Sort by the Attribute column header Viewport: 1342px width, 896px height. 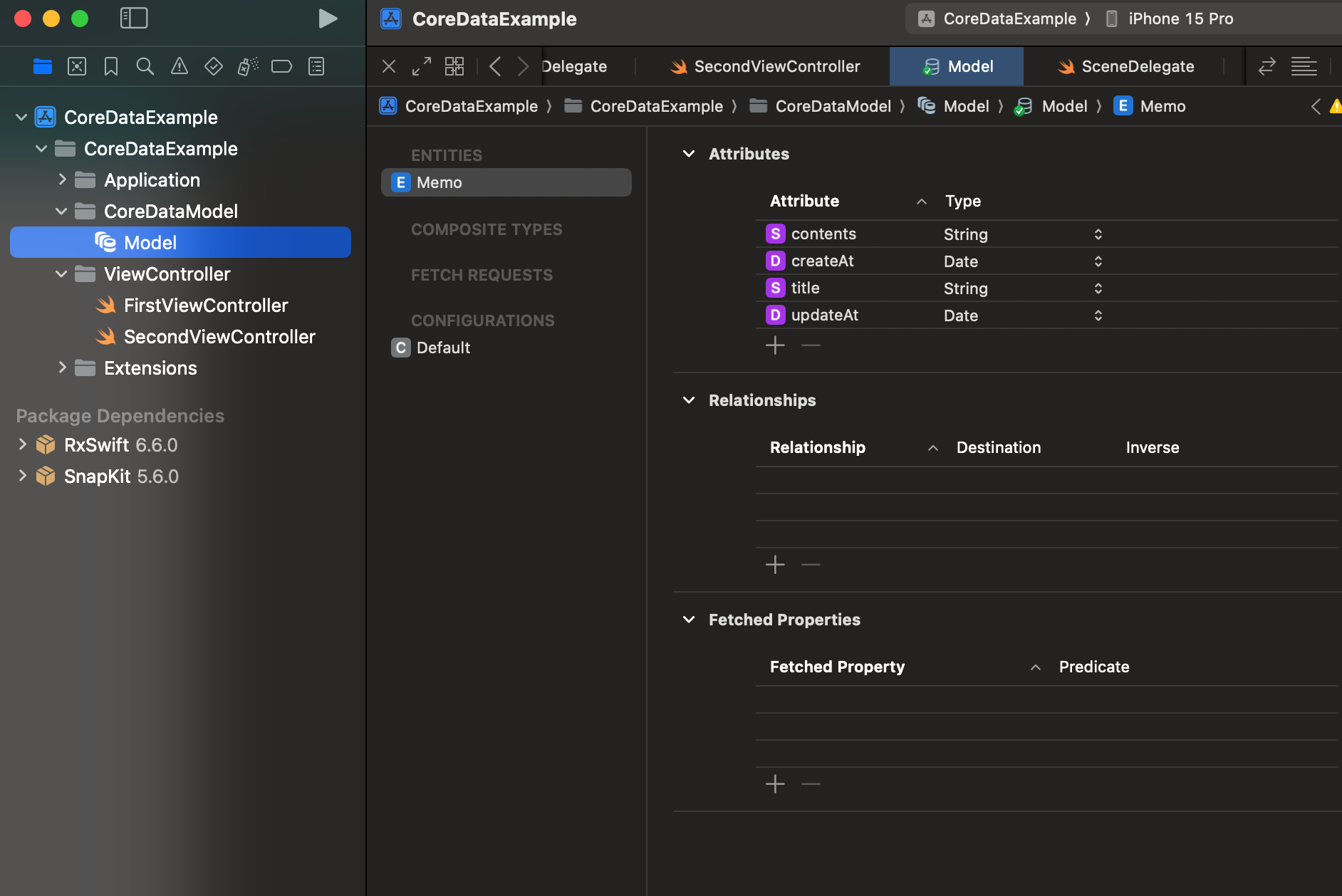pyautogui.click(x=848, y=201)
